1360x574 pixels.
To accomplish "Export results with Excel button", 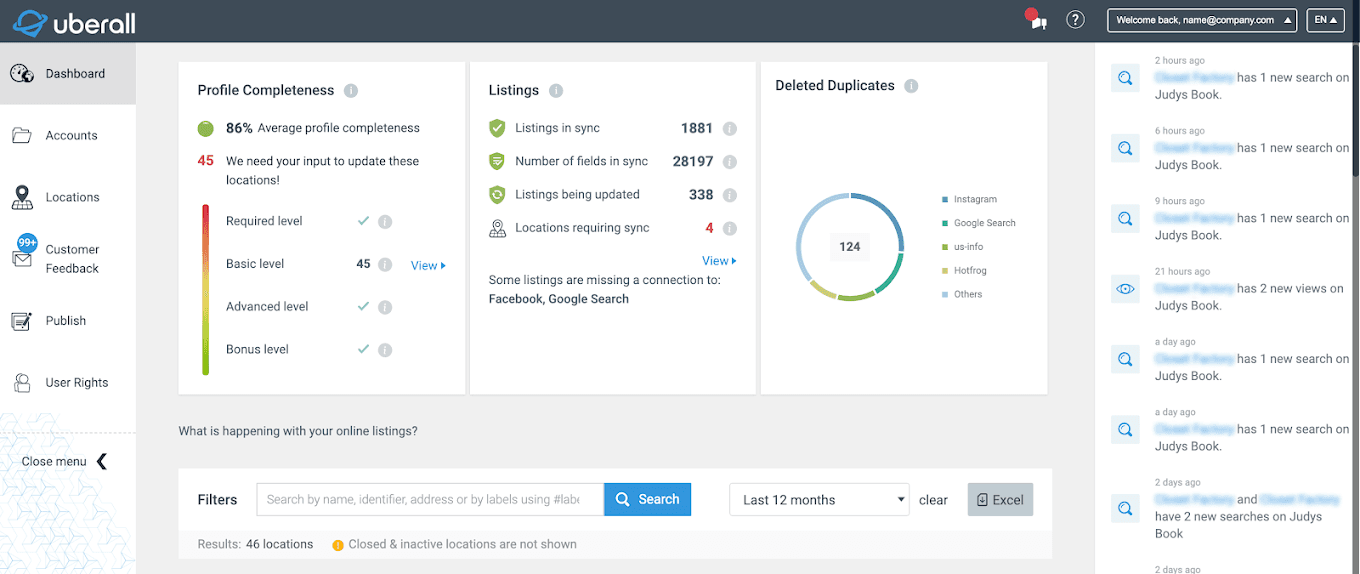I will pos(1000,500).
